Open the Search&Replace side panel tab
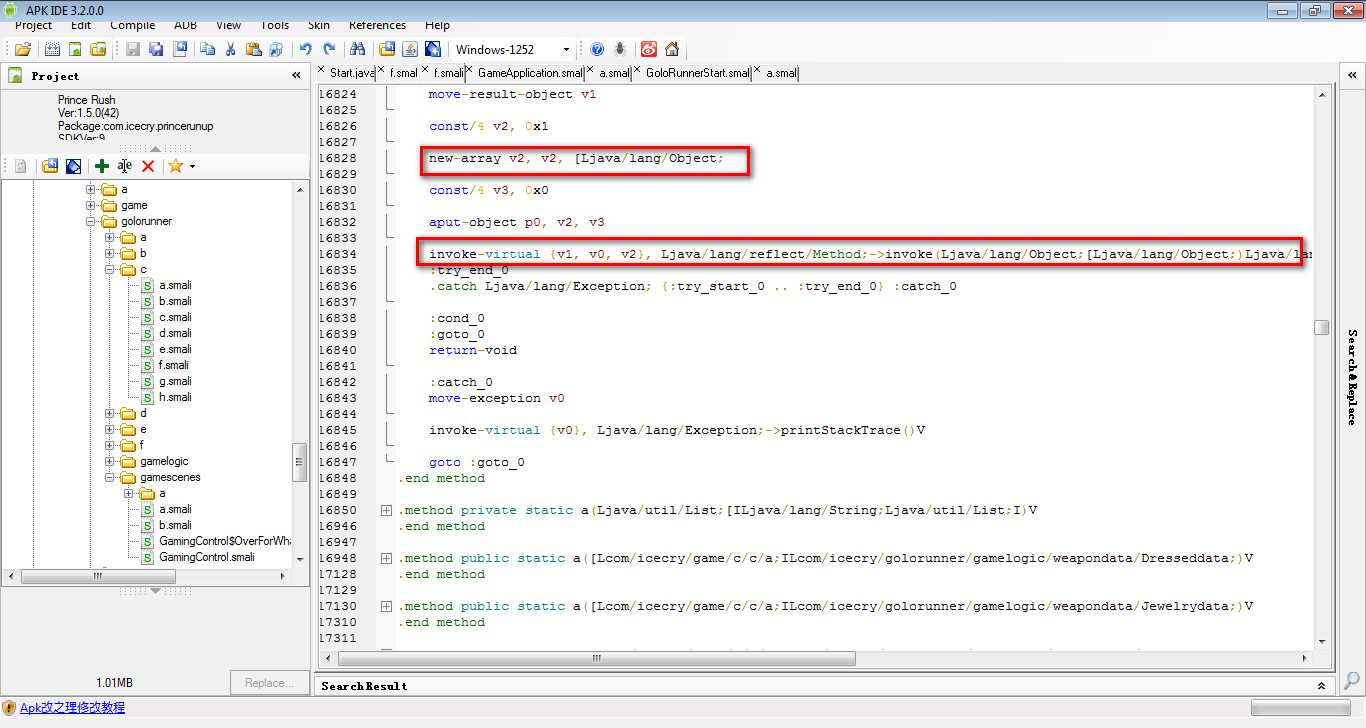 pyautogui.click(x=1352, y=377)
